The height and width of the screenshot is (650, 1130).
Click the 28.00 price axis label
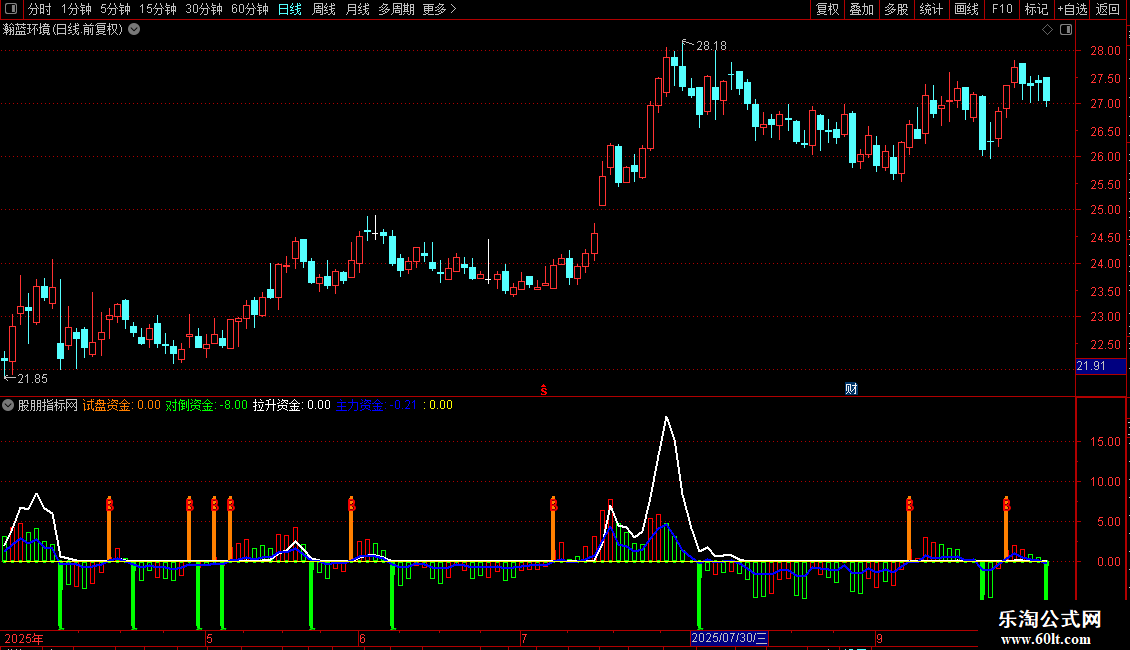(x=1105, y=51)
